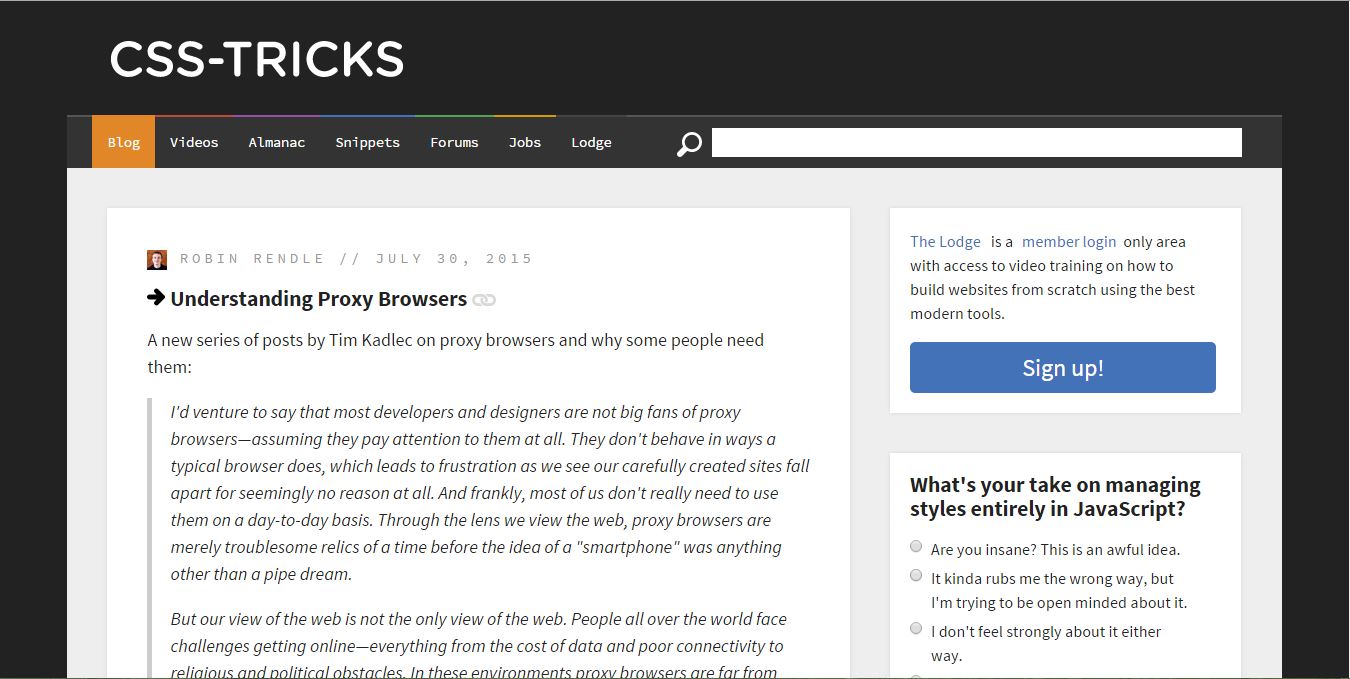1350x679 pixels.
Task: Open the Understanding Proxy Browsers post
Action: pyautogui.click(x=318, y=299)
